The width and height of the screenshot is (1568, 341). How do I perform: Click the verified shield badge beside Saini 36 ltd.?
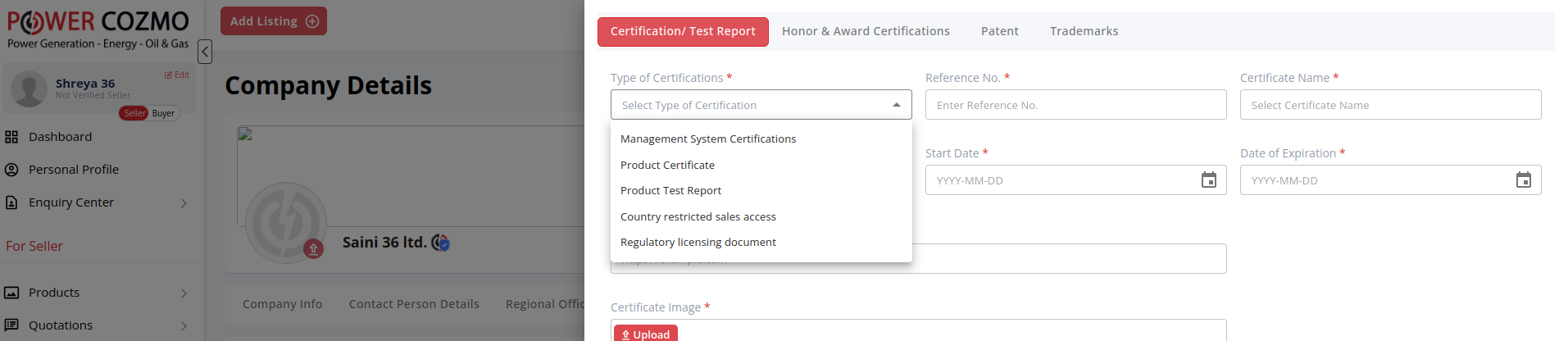pyautogui.click(x=441, y=243)
